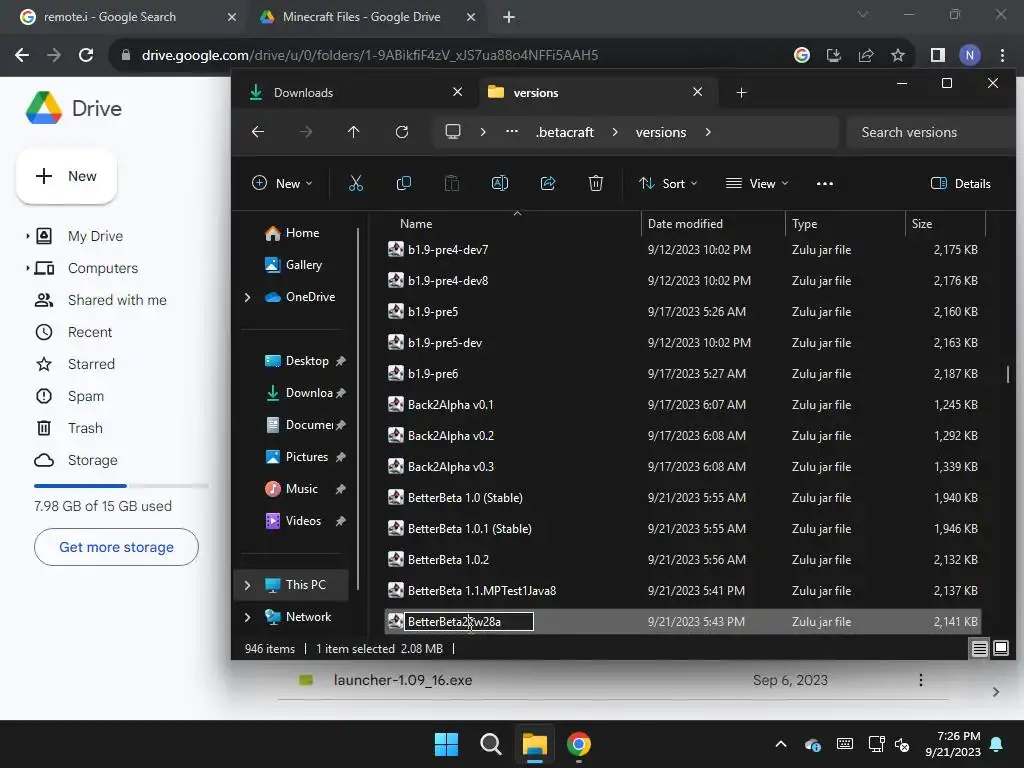
Task: Refresh the versions folder view
Action: pos(402,132)
